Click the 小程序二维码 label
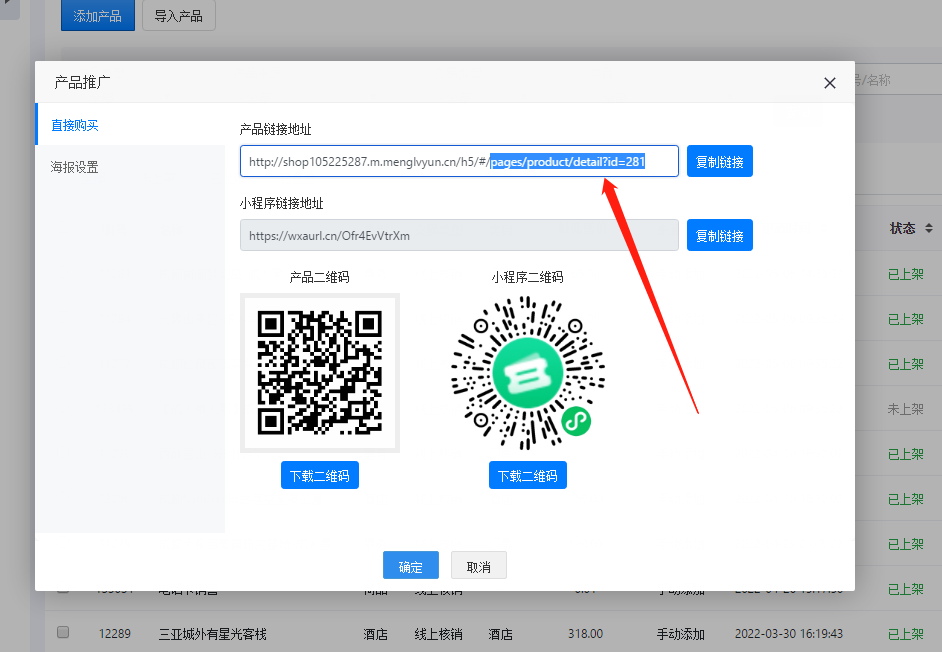942x652 pixels. click(x=527, y=277)
